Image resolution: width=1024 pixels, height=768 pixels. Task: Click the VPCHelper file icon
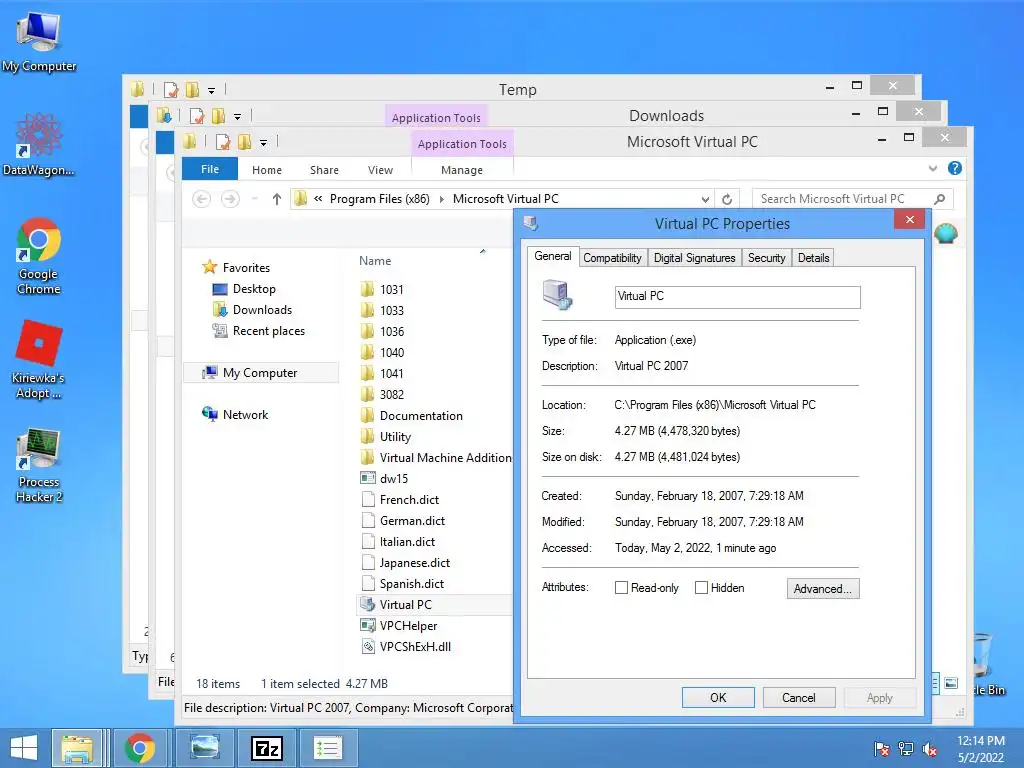(368, 626)
